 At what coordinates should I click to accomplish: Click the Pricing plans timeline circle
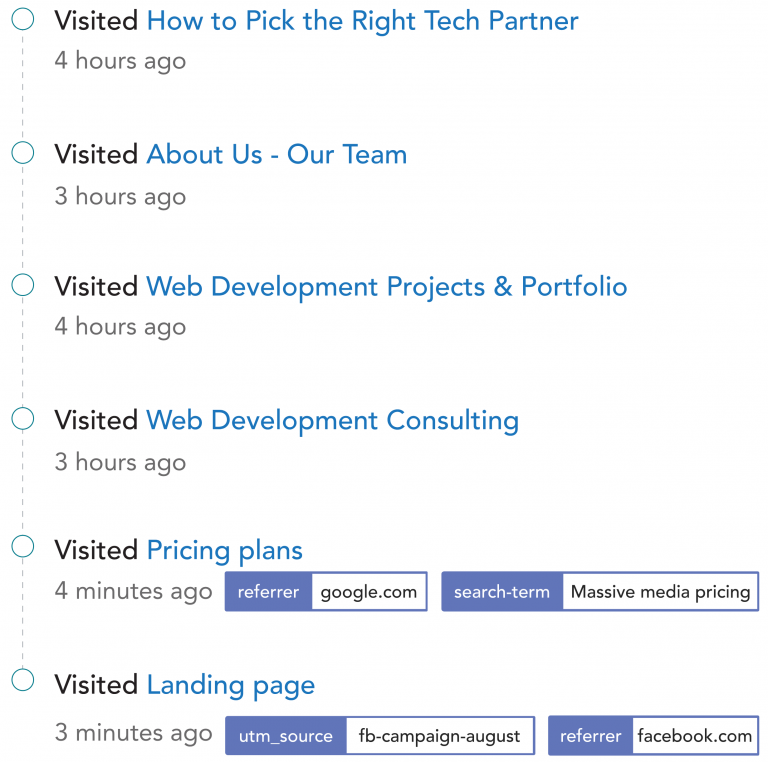click(x=22, y=546)
